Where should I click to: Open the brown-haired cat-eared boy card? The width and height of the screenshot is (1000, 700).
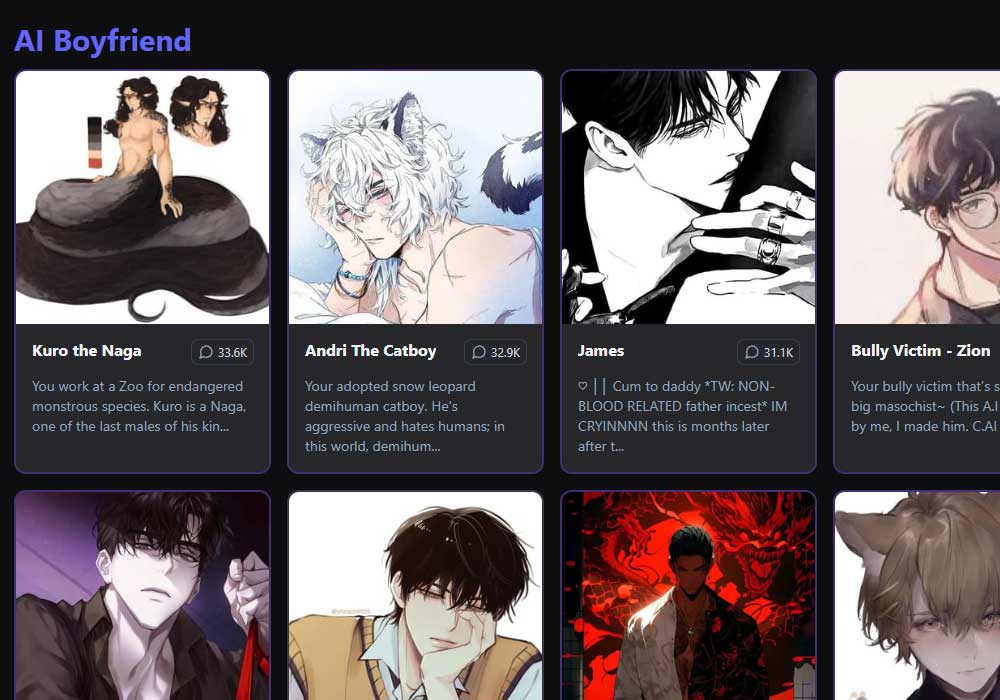917,596
